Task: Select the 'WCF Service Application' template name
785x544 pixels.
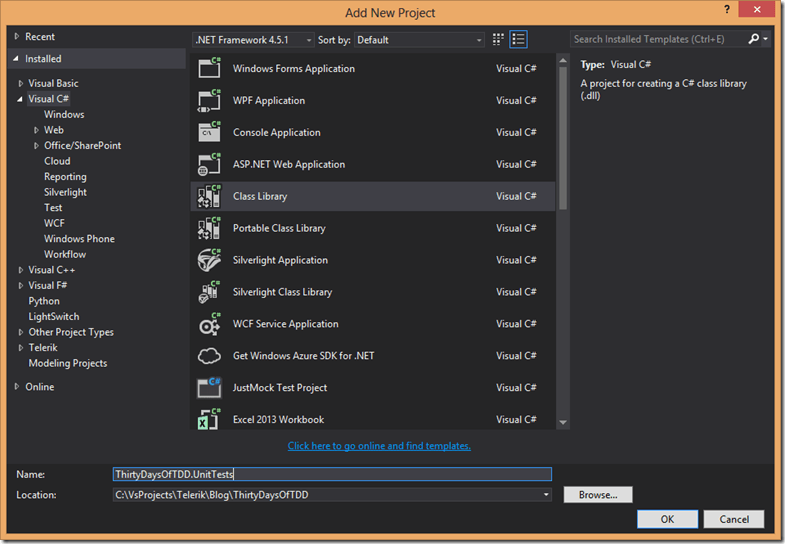Action: point(285,324)
